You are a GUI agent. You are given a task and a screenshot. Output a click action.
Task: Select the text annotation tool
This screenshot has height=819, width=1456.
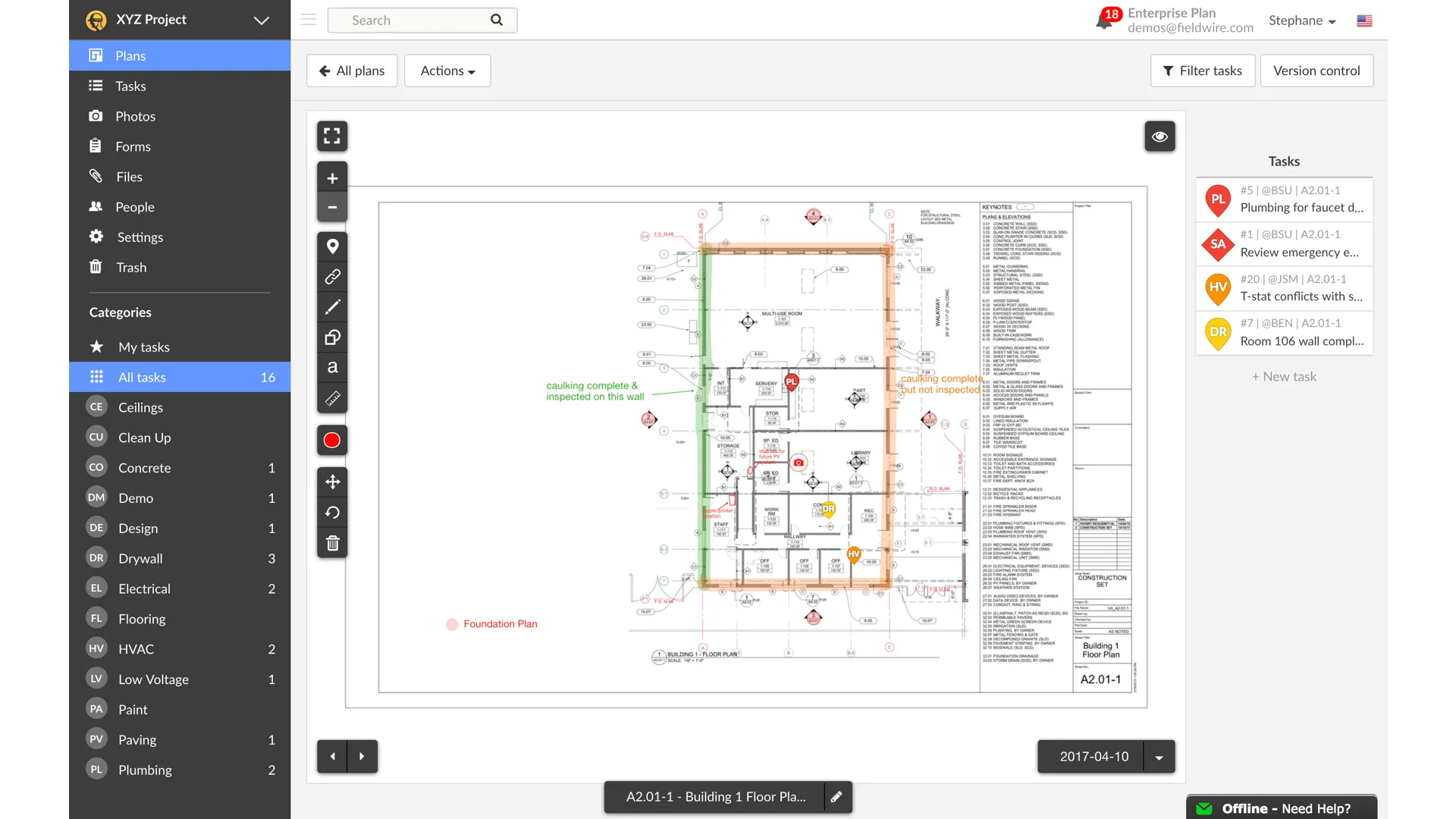coord(332,368)
